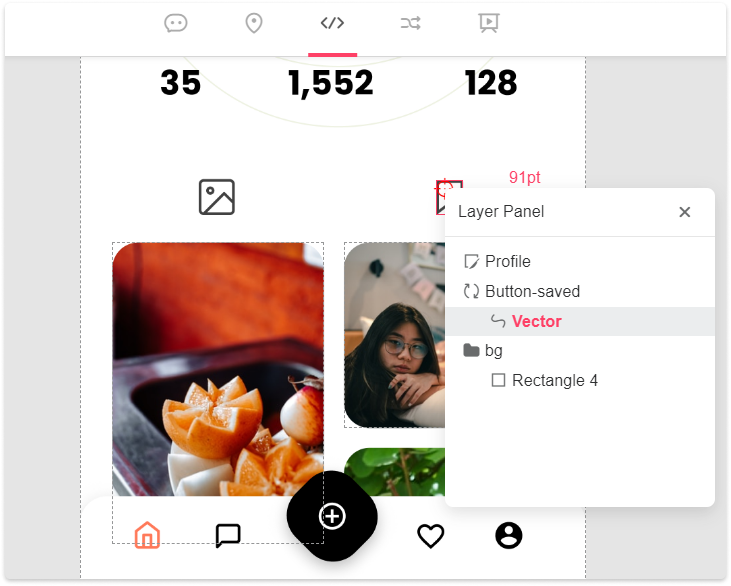Screen dimensions: 731x586
Task: Select the woman with glasses photo
Action: point(394,335)
